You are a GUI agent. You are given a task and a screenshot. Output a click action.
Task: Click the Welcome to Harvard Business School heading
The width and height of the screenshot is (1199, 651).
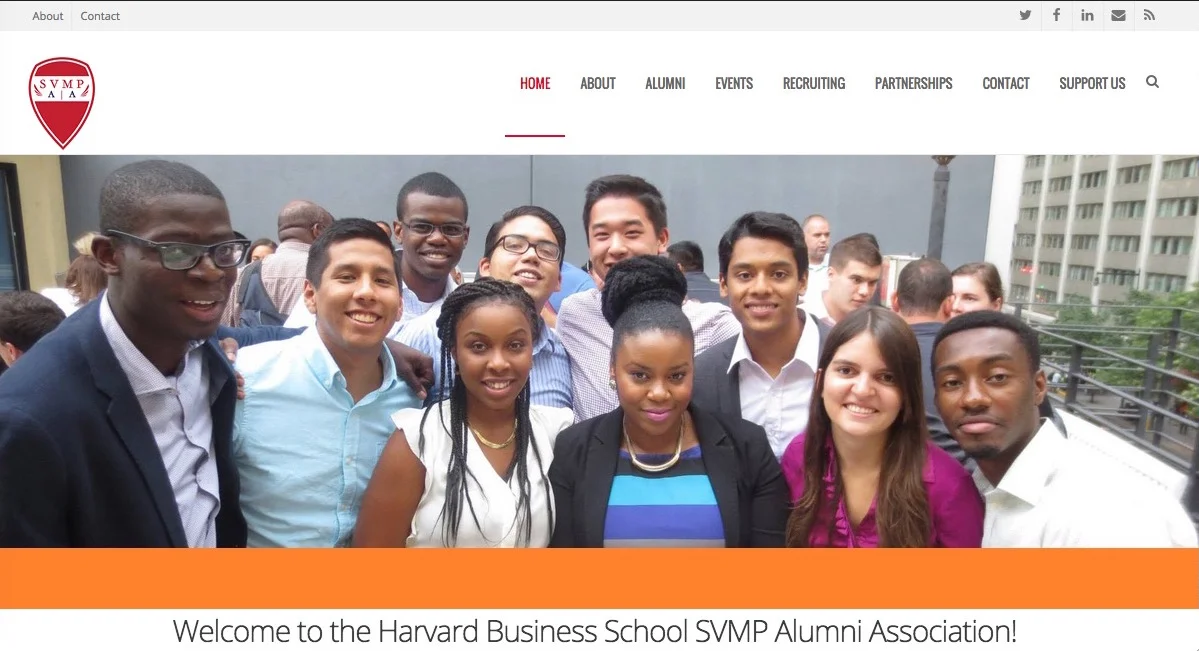pyautogui.click(x=595, y=632)
